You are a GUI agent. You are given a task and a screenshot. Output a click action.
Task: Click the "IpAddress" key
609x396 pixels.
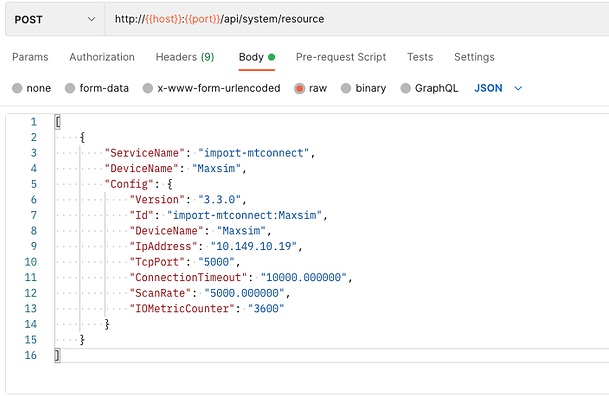(163, 246)
